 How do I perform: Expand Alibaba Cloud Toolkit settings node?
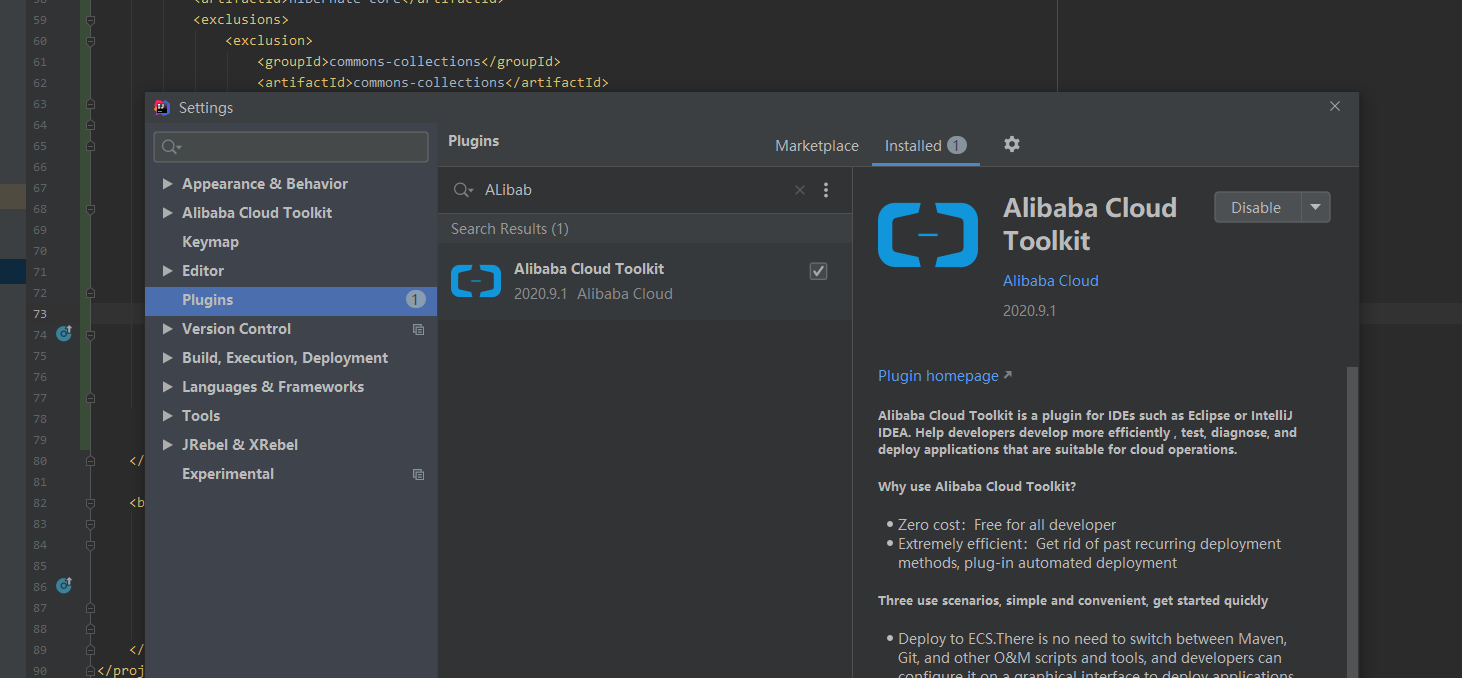coord(168,213)
